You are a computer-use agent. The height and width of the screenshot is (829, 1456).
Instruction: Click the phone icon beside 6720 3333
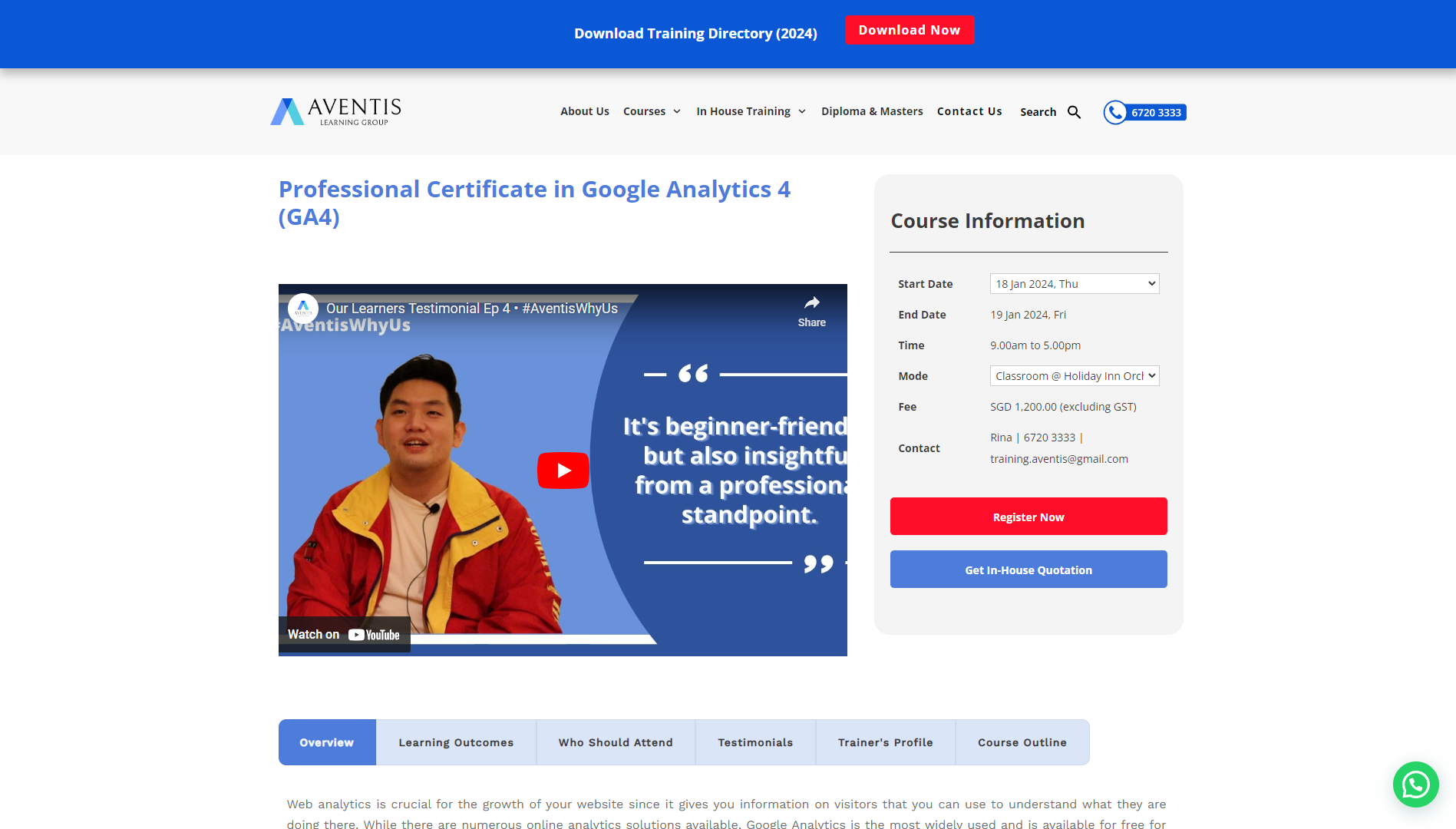(1115, 112)
